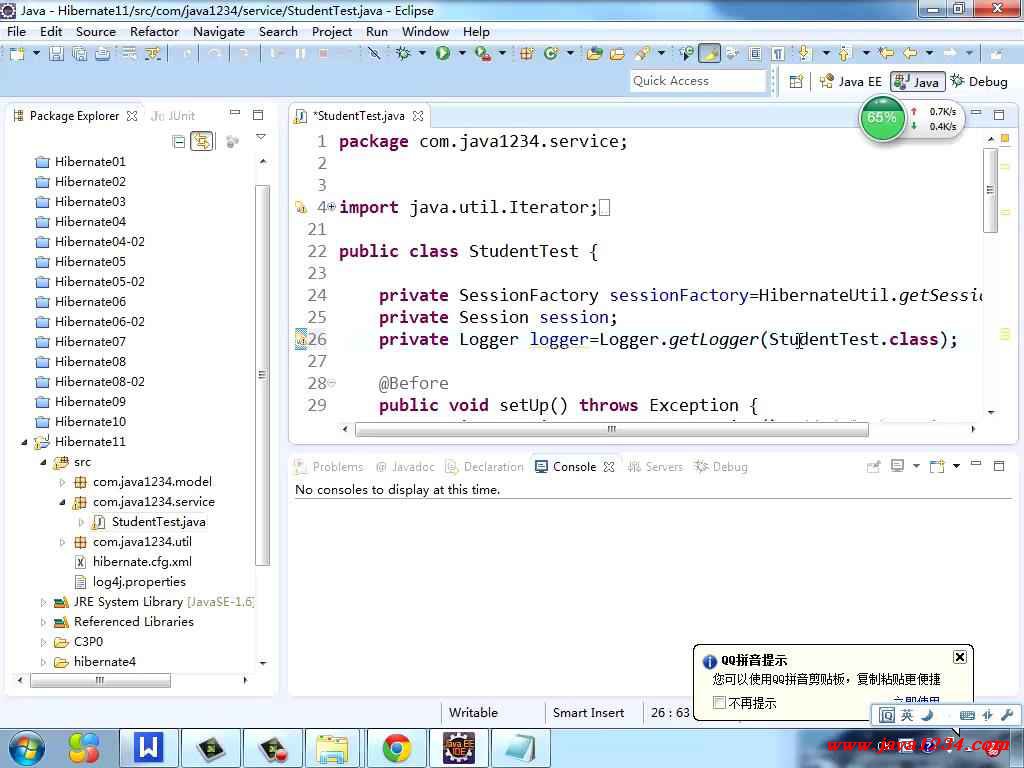1024x768 pixels.
Task: Open Package Explorer view menu triangle
Action: (261, 137)
